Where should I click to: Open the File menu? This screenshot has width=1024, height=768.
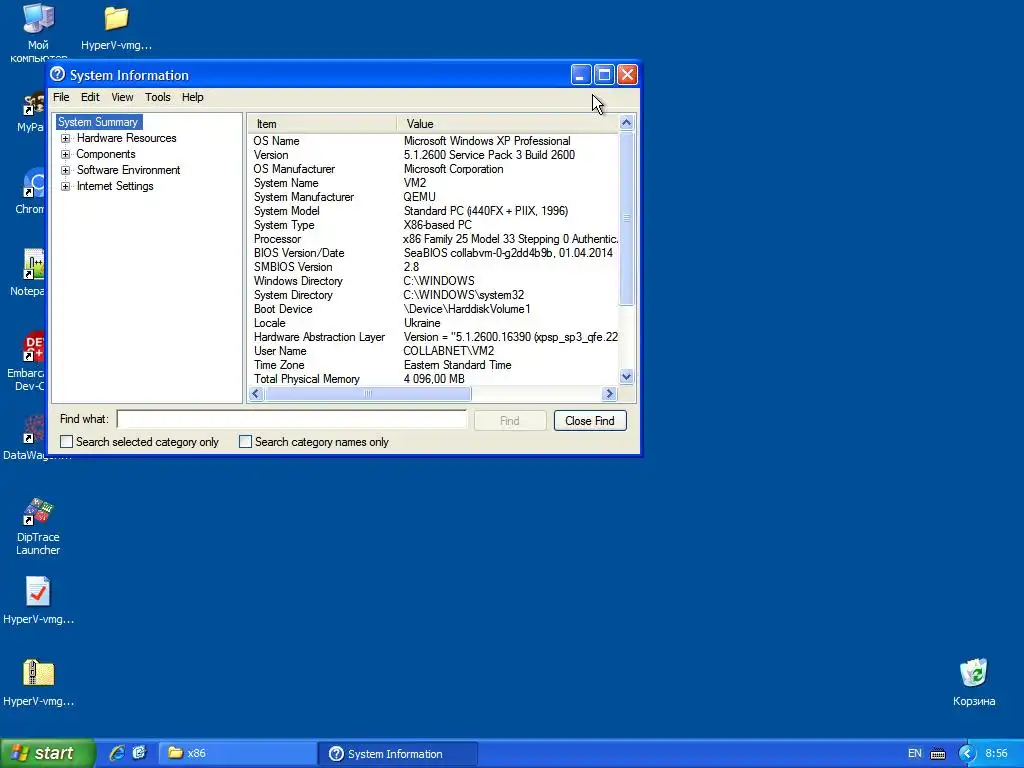click(x=61, y=97)
